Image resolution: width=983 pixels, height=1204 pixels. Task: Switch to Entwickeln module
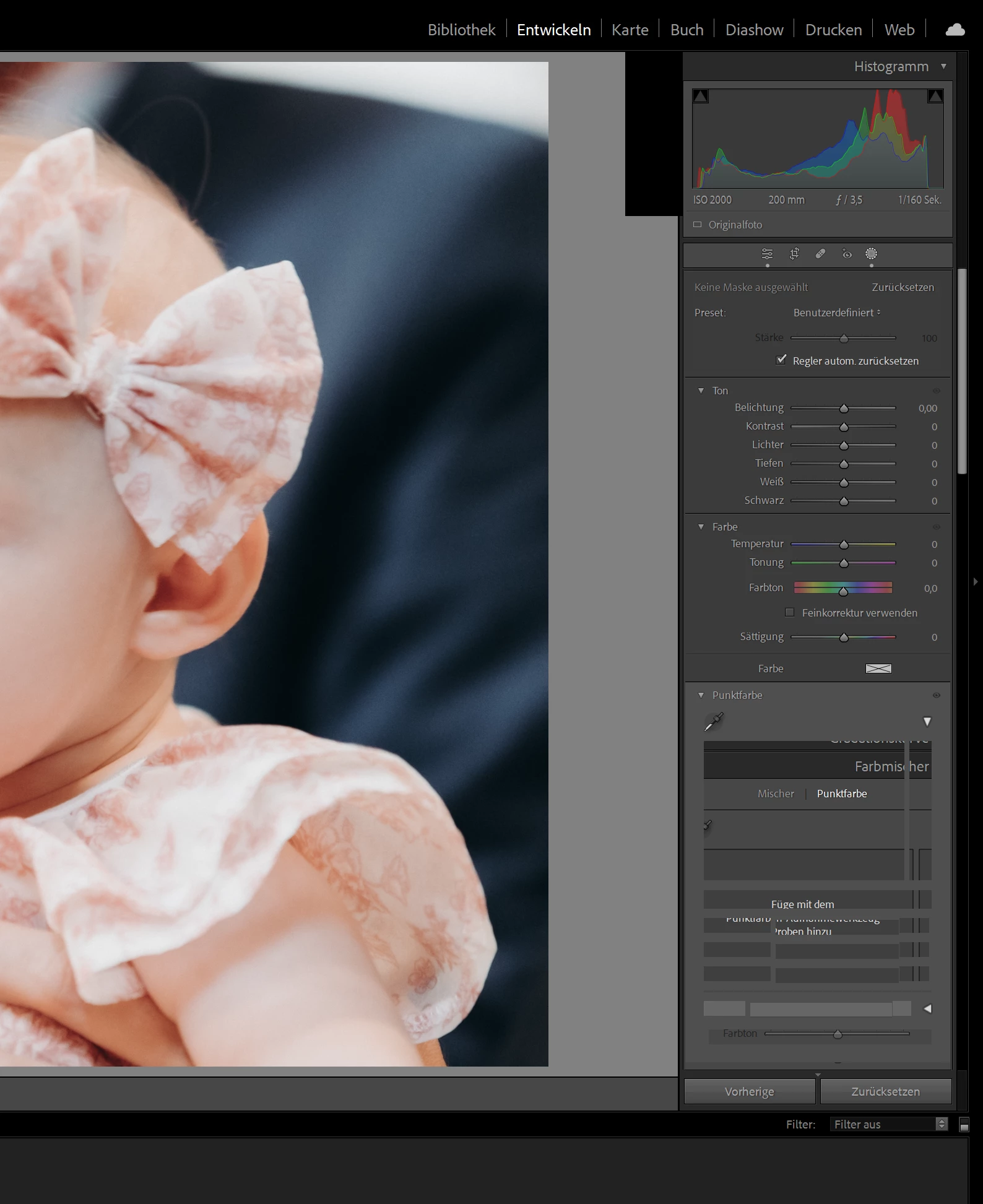tap(554, 30)
